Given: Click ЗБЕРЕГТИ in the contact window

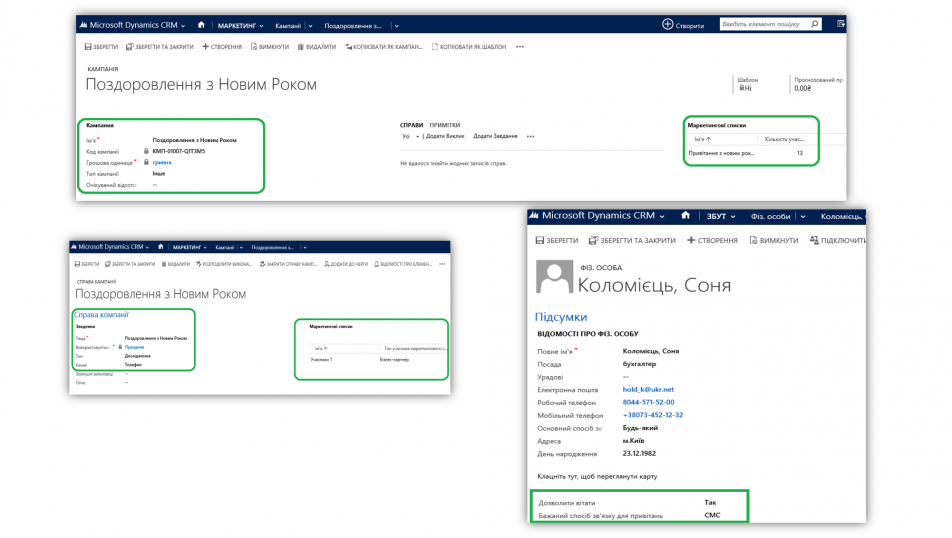Looking at the screenshot, I should pos(557,240).
